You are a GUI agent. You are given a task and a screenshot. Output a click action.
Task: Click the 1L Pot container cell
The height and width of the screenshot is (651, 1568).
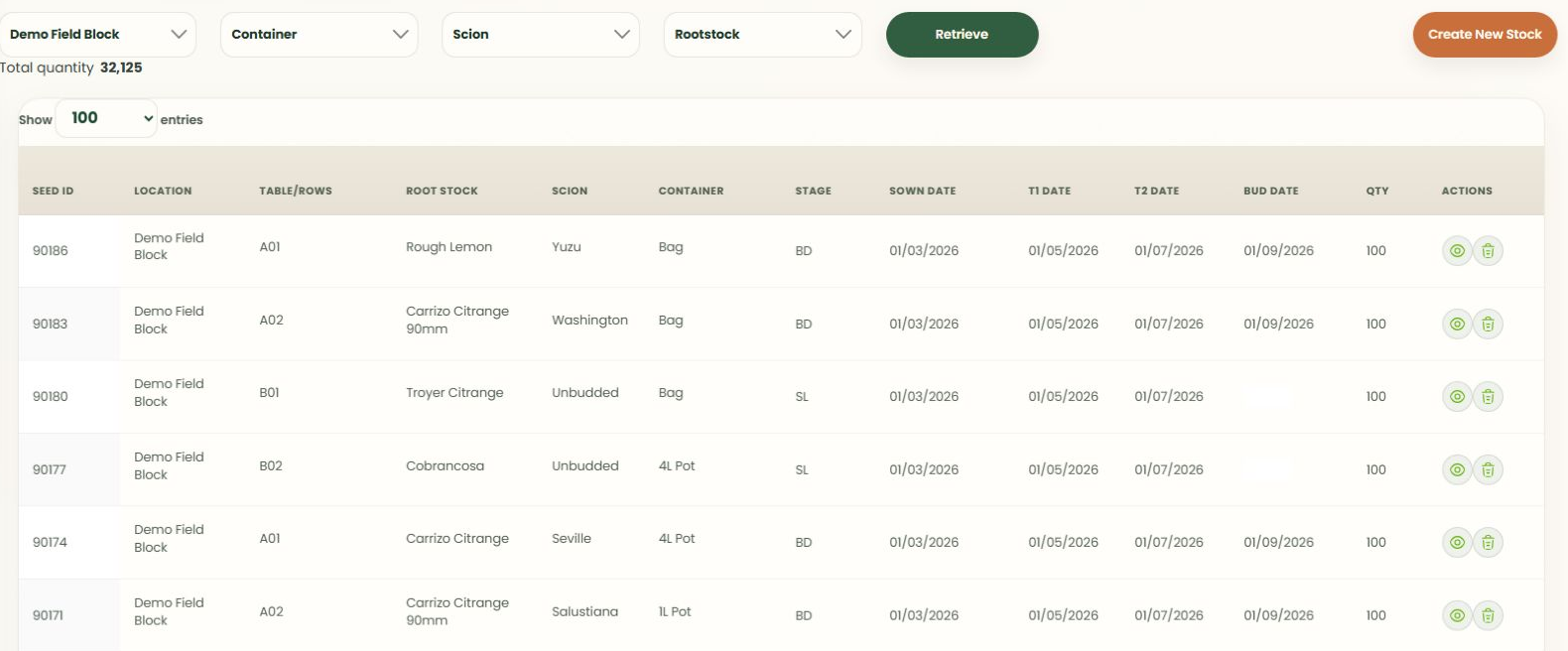coord(675,612)
